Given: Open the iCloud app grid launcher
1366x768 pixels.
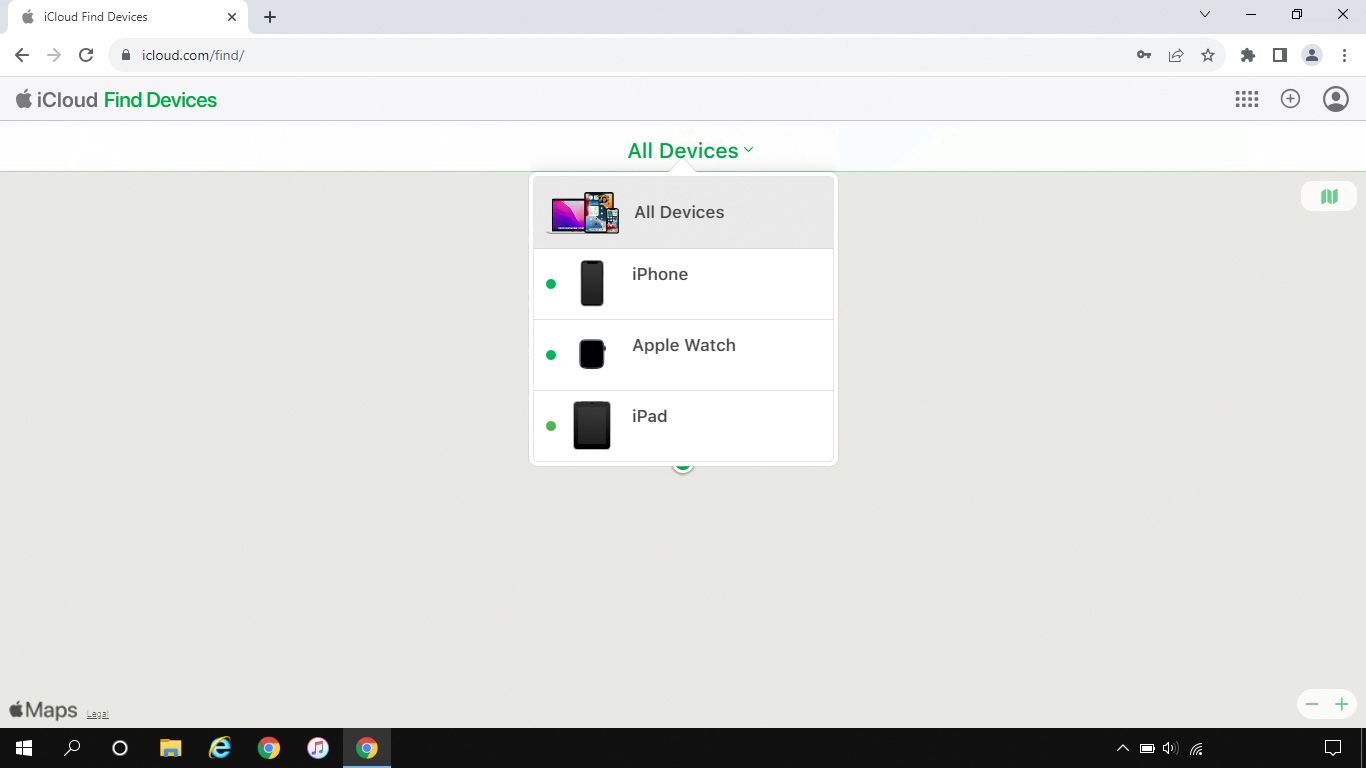Looking at the screenshot, I should (x=1246, y=99).
